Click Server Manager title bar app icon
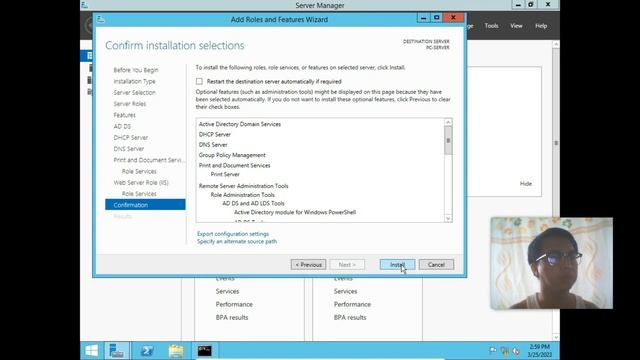 click(84, 5)
